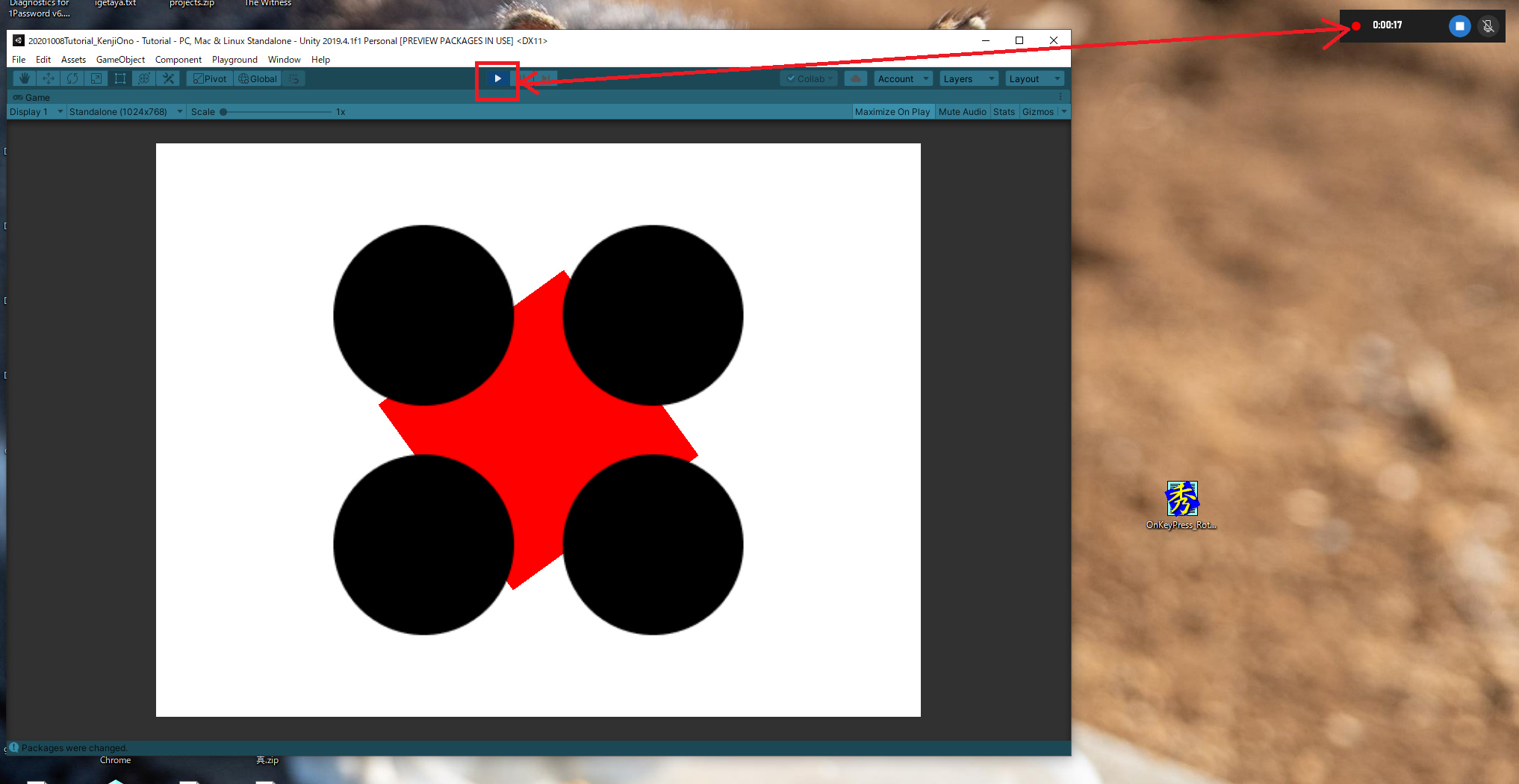This screenshot has width=1519, height=784.
Task: Click the Play button to start game
Action: [x=497, y=78]
